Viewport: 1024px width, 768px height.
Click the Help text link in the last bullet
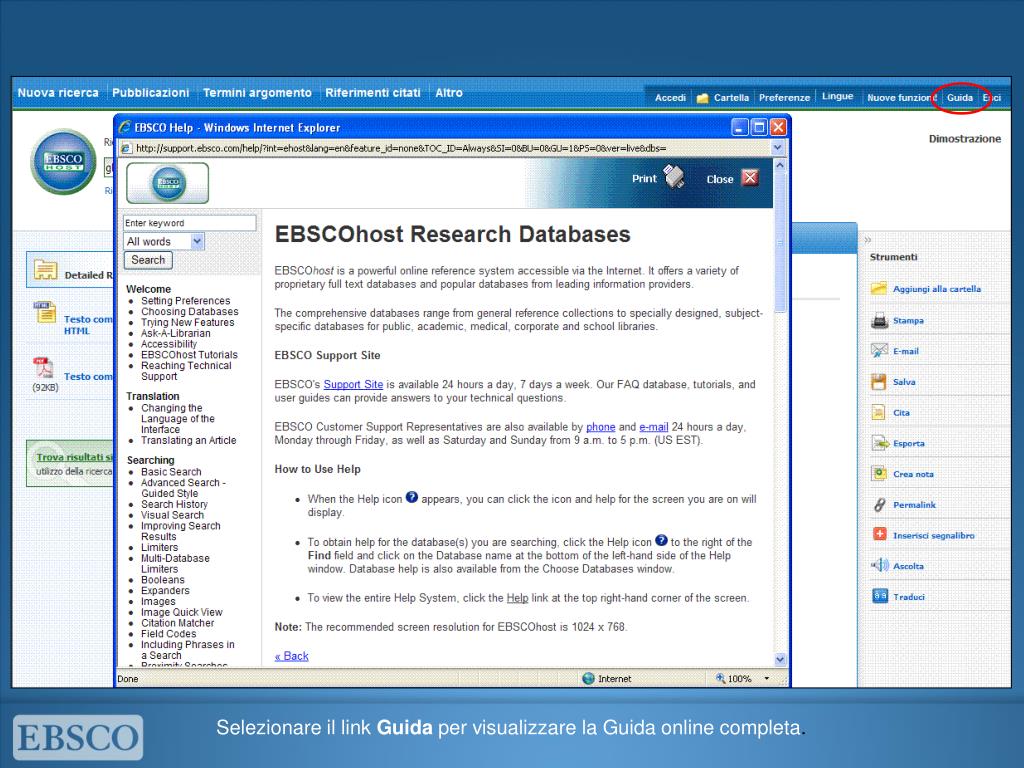click(x=517, y=598)
